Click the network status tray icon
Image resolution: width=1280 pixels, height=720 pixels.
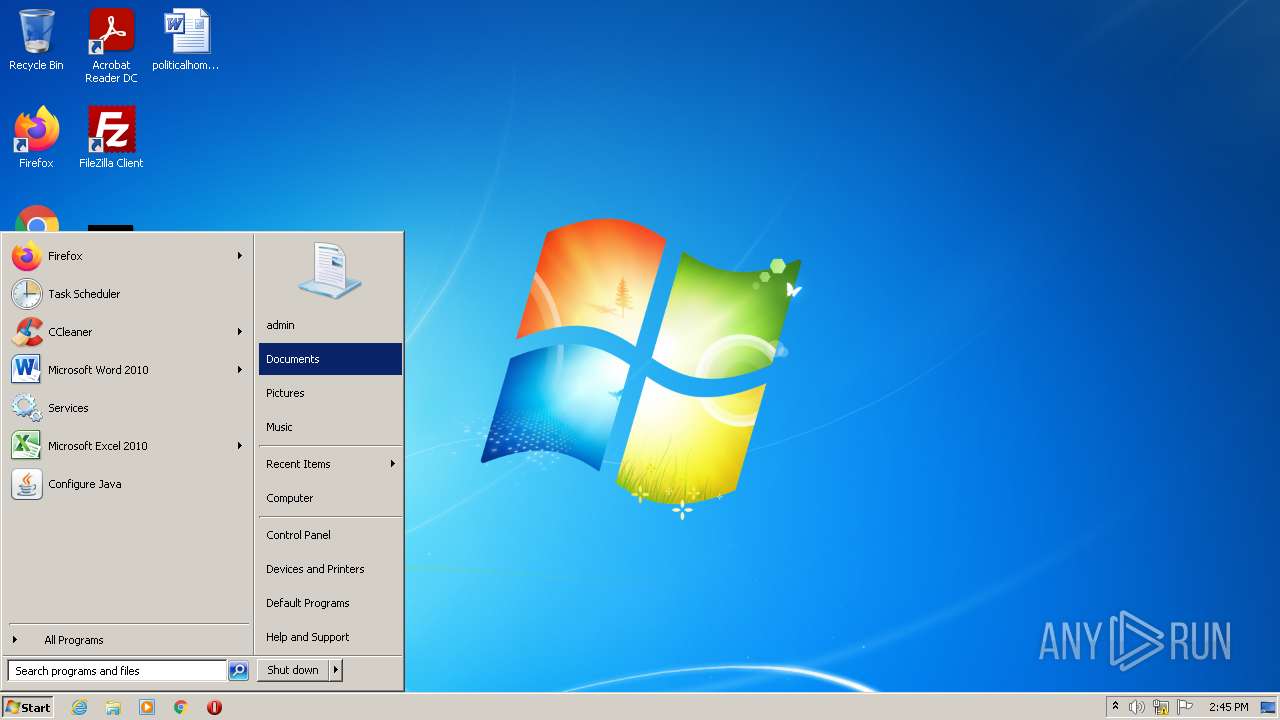1161,707
